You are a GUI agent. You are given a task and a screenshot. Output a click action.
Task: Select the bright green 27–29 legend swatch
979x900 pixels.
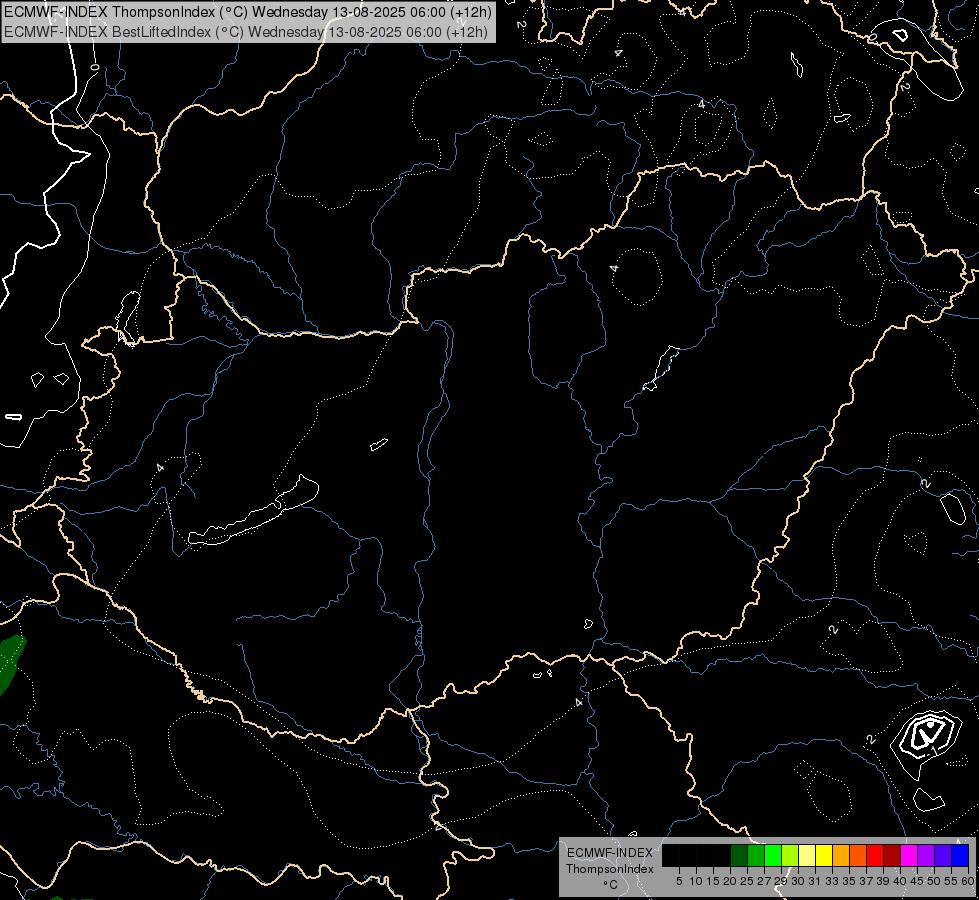click(772, 855)
